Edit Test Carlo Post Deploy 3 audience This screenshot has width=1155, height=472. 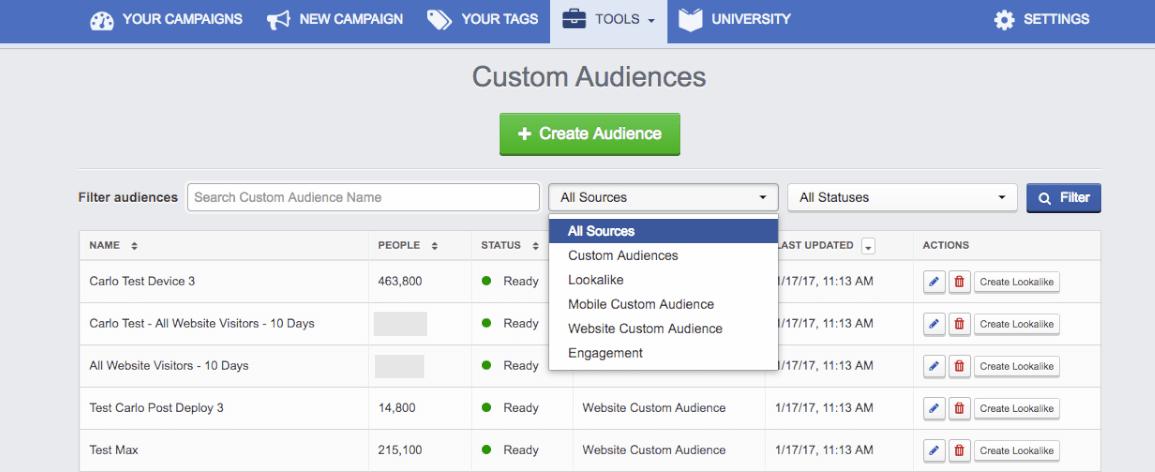[x=934, y=409]
